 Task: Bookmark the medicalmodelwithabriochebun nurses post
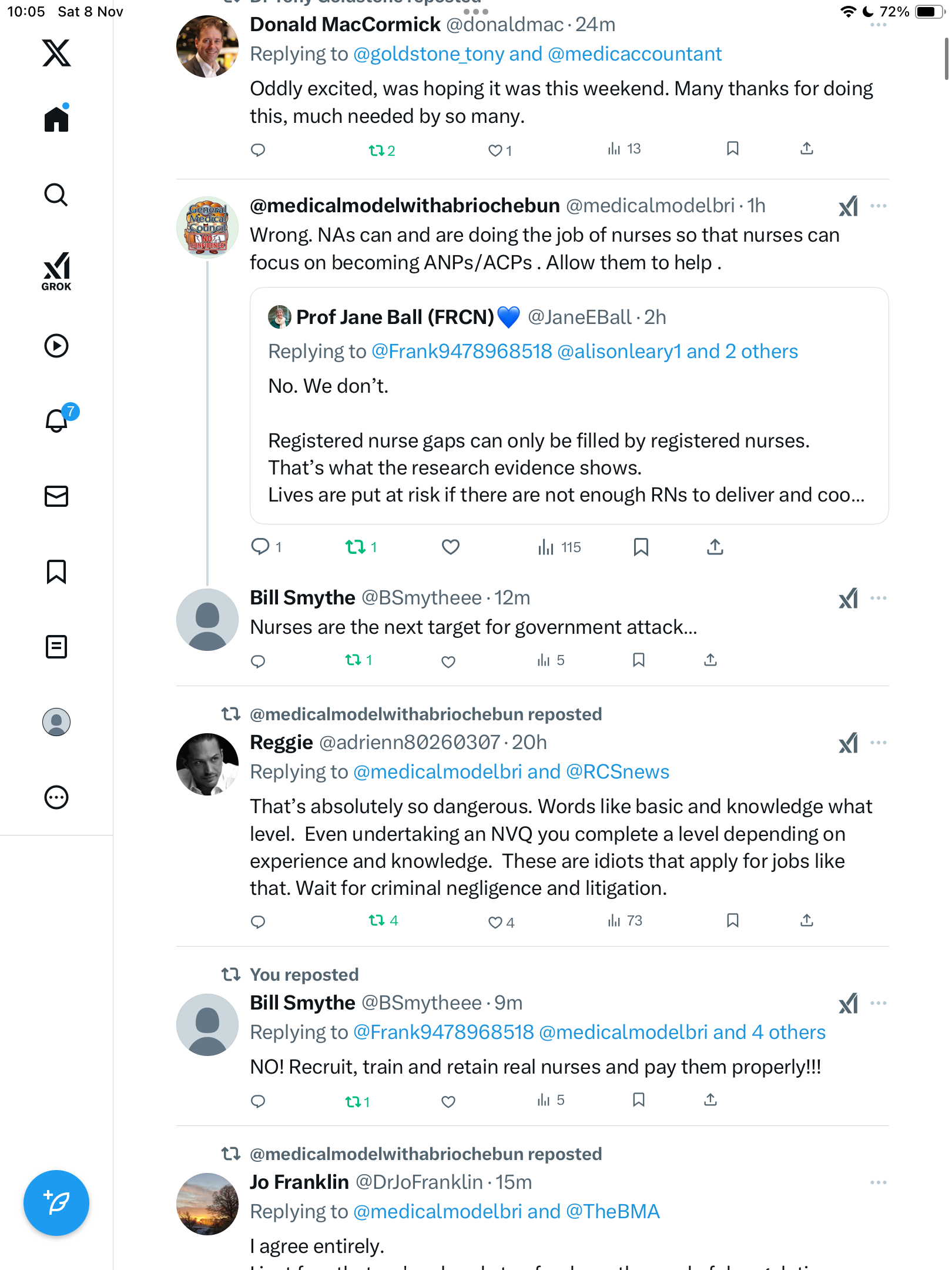coord(641,547)
